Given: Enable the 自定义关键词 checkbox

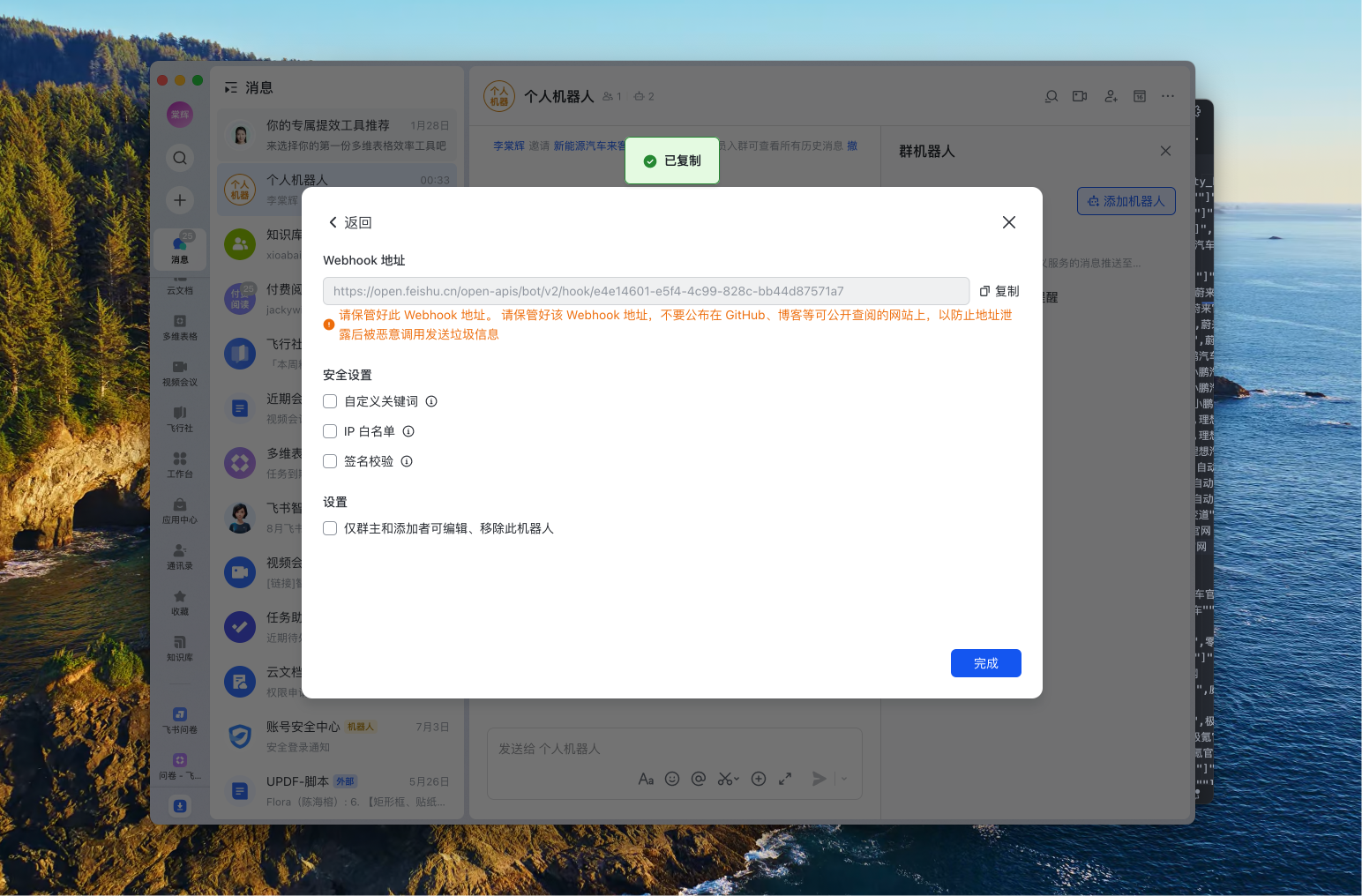Looking at the screenshot, I should [330, 401].
